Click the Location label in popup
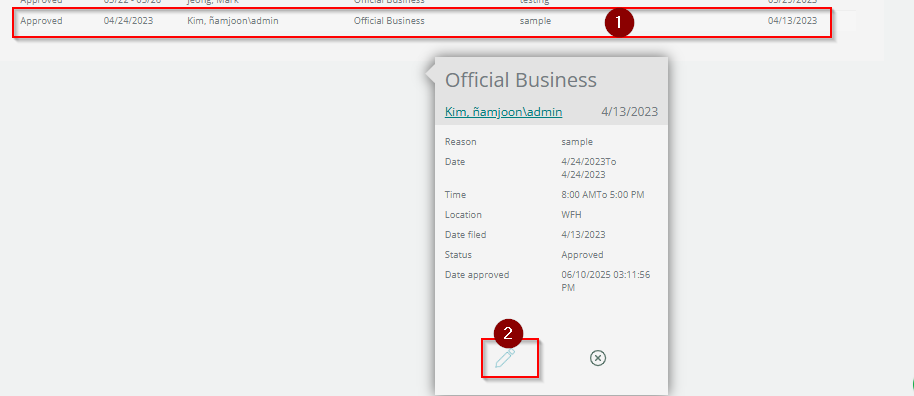The height and width of the screenshot is (396, 914). [x=463, y=215]
